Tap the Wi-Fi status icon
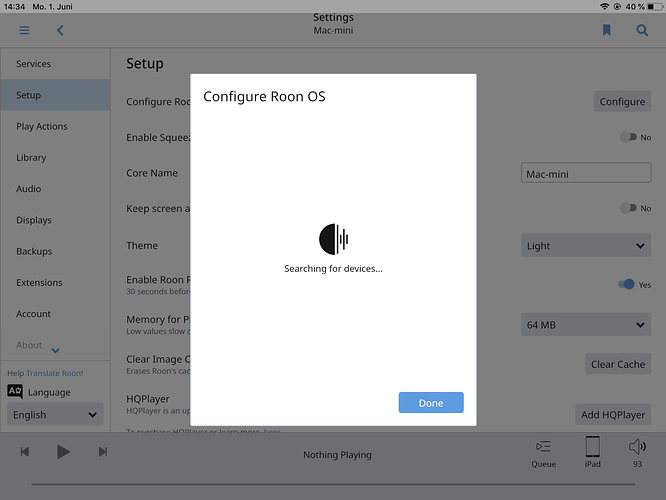The image size is (666, 500). 604,6
